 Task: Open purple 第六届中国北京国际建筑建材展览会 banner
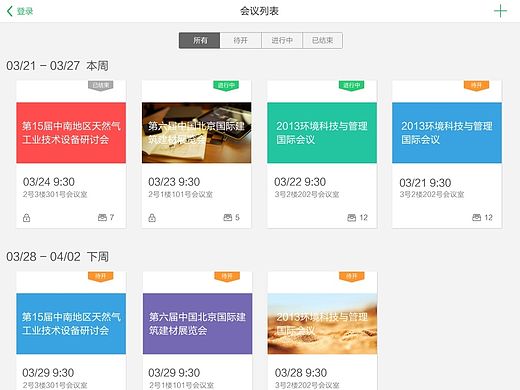pos(198,324)
